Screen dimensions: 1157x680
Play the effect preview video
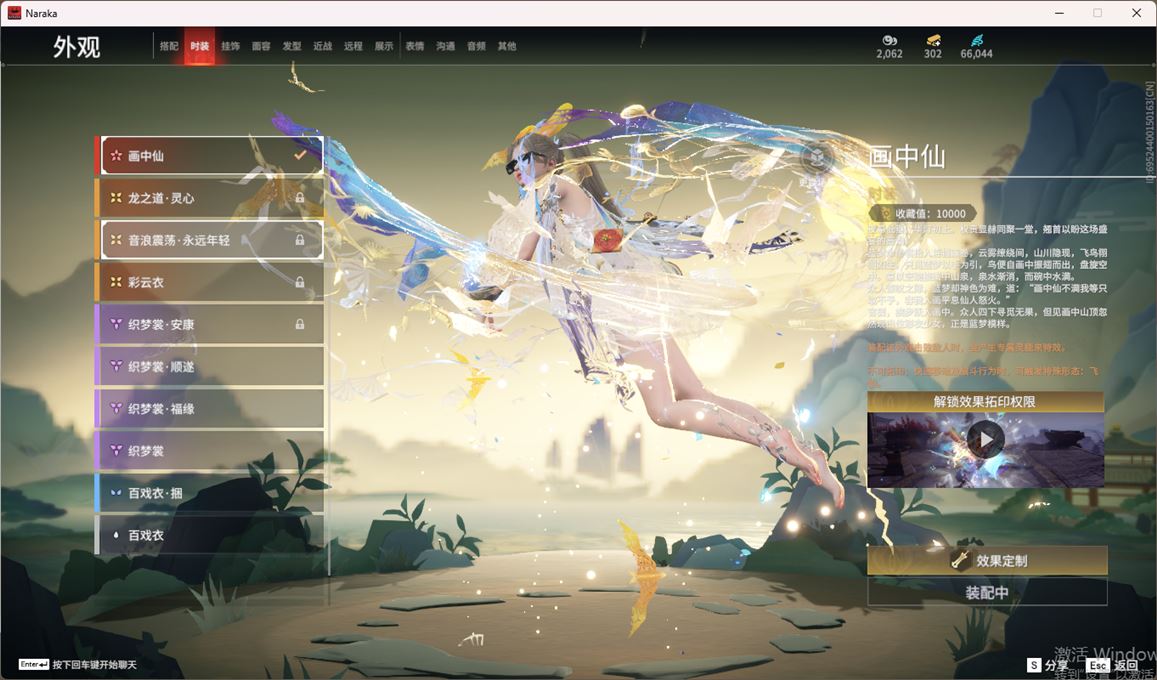pos(986,440)
